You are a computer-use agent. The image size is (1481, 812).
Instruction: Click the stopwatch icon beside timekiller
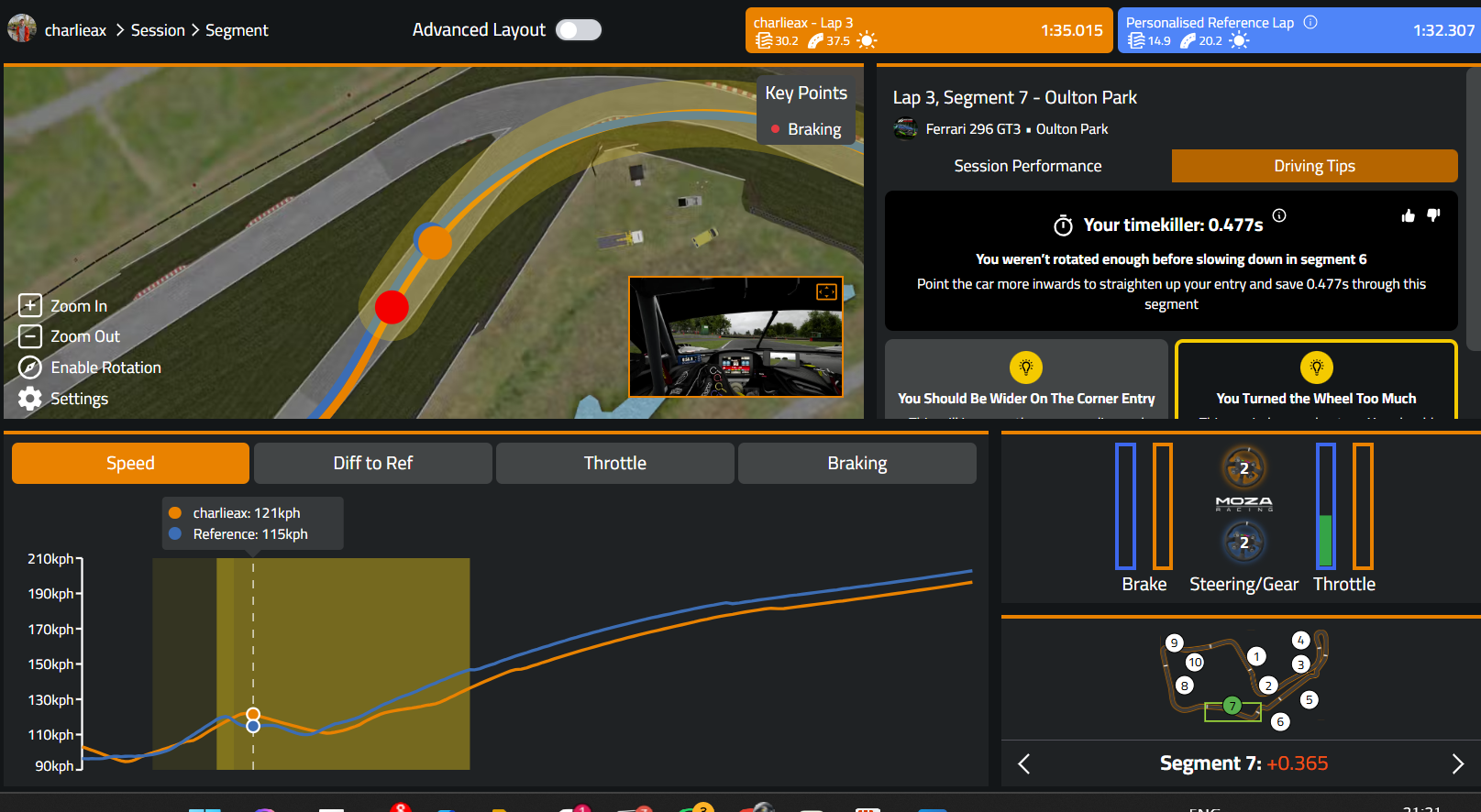pyautogui.click(x=1064, y=225)
